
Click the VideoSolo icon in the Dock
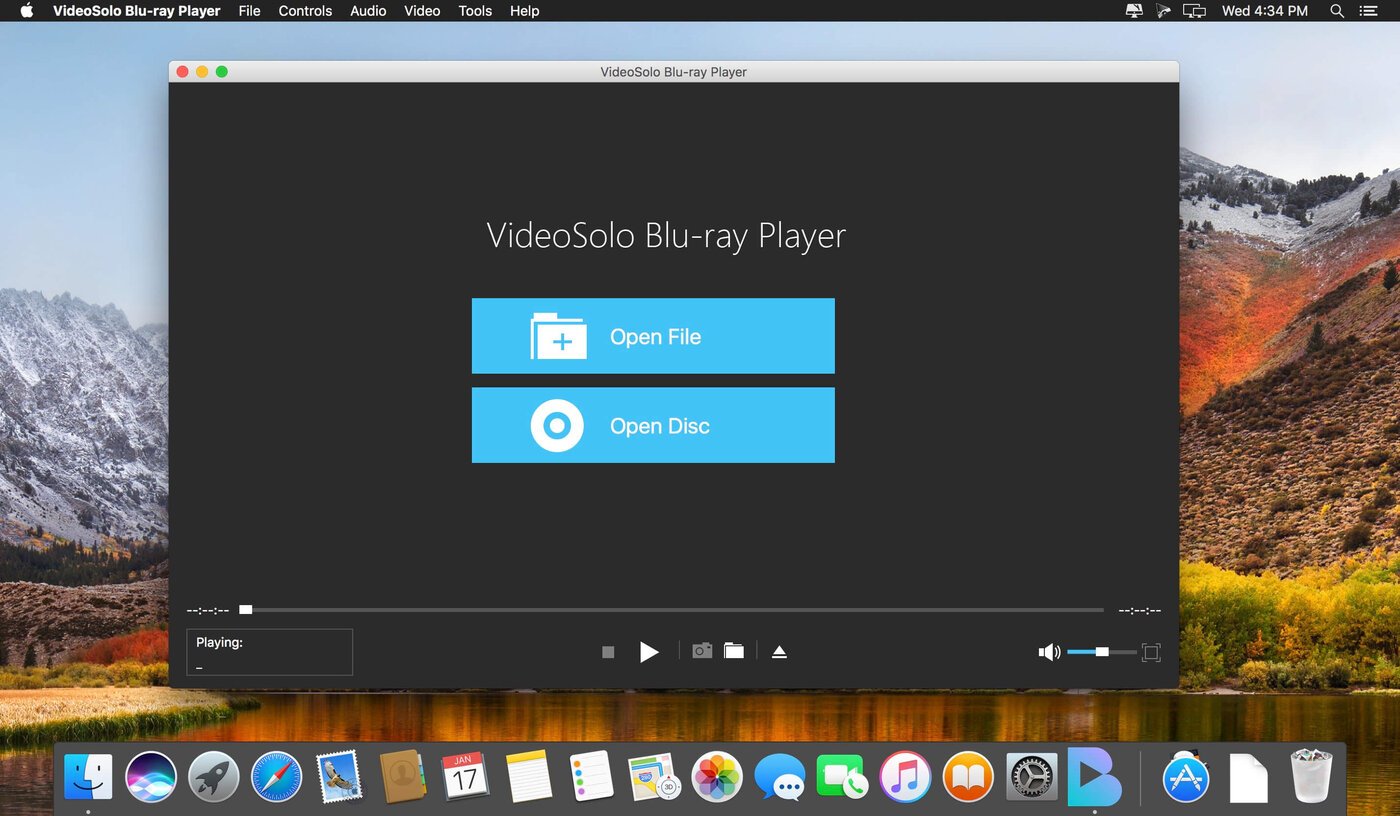[x=1094, y=776]
